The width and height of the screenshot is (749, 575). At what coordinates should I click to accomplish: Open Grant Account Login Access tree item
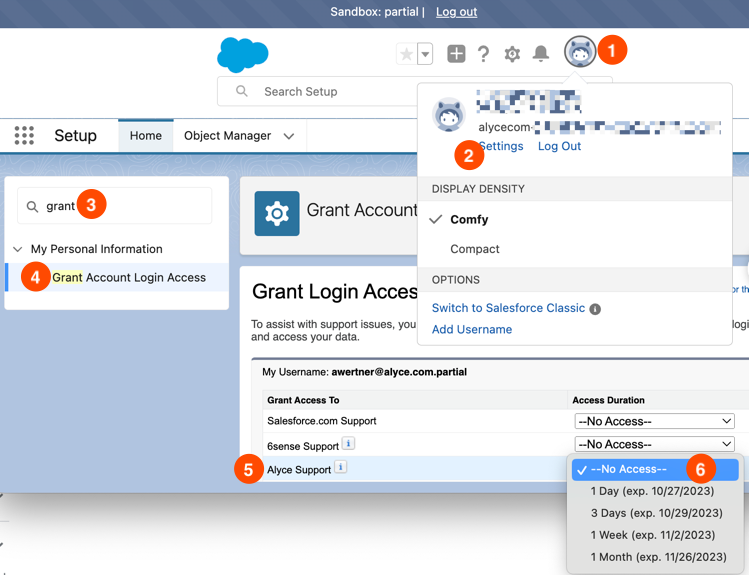(129, 277)
